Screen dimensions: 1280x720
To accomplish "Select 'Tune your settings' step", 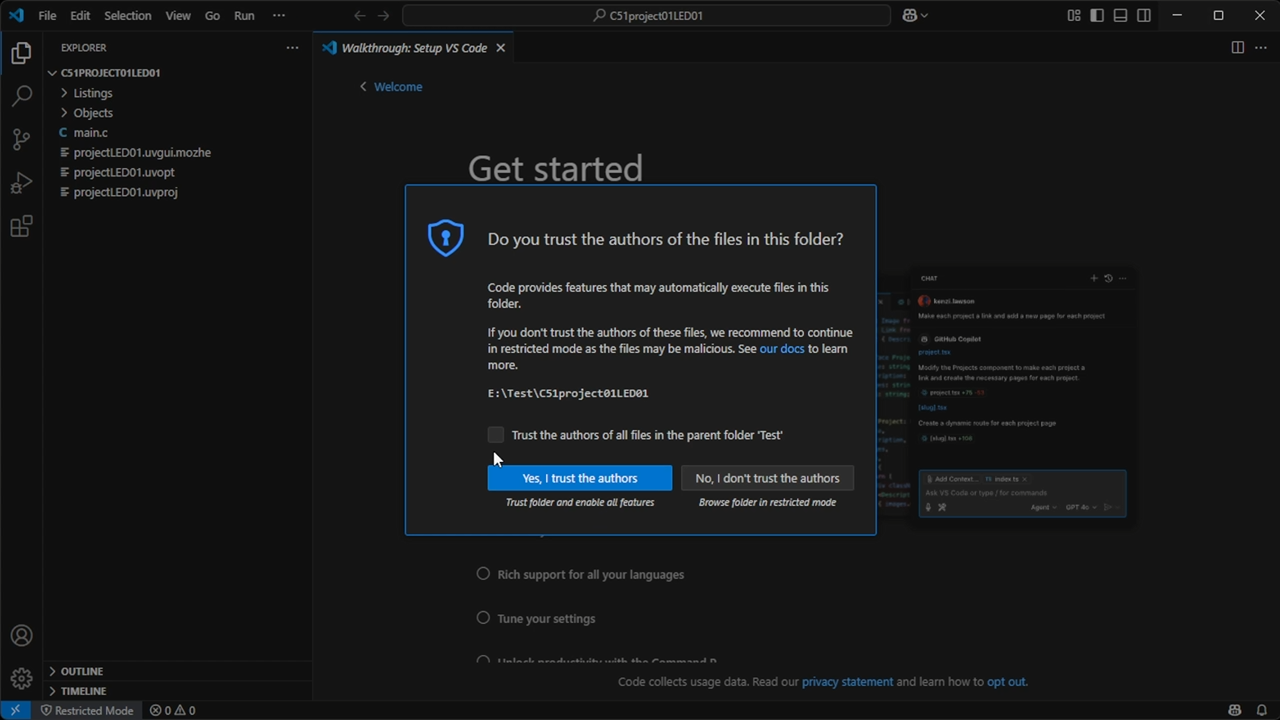I will (x=536, y=618).
